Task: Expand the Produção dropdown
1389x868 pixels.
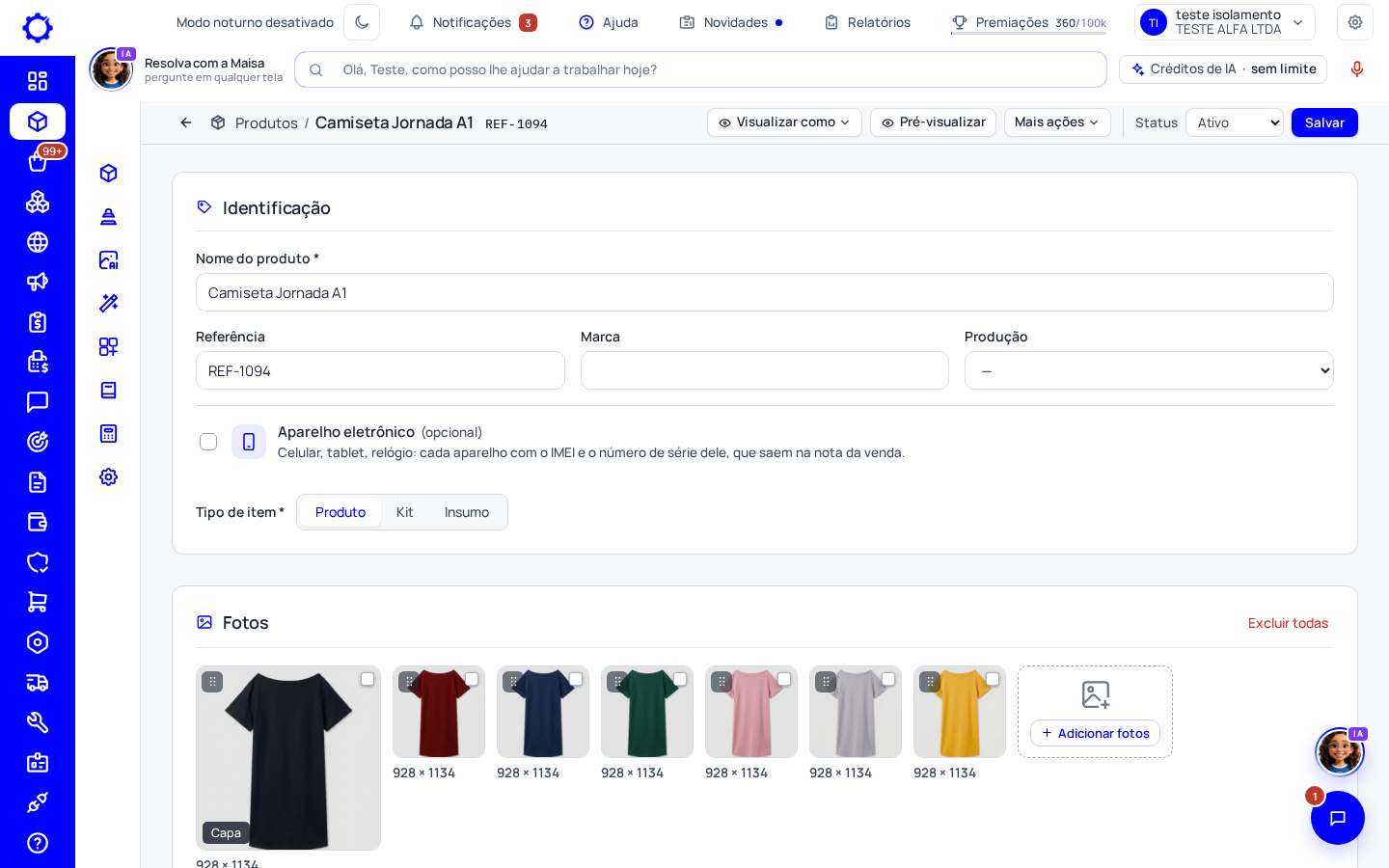Action: pos(1149,370)
